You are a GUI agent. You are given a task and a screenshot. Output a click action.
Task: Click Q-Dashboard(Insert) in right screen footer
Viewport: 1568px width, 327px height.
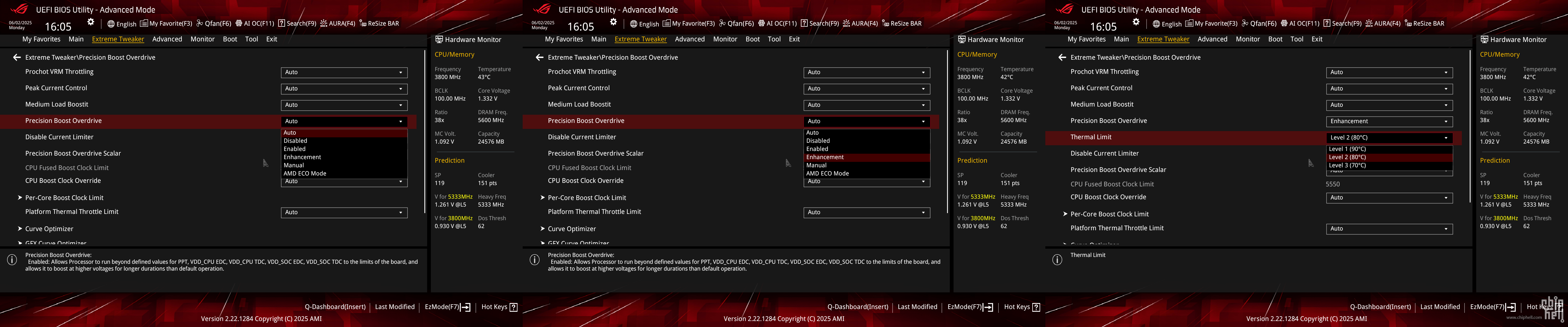click(x=1380, y=307)
